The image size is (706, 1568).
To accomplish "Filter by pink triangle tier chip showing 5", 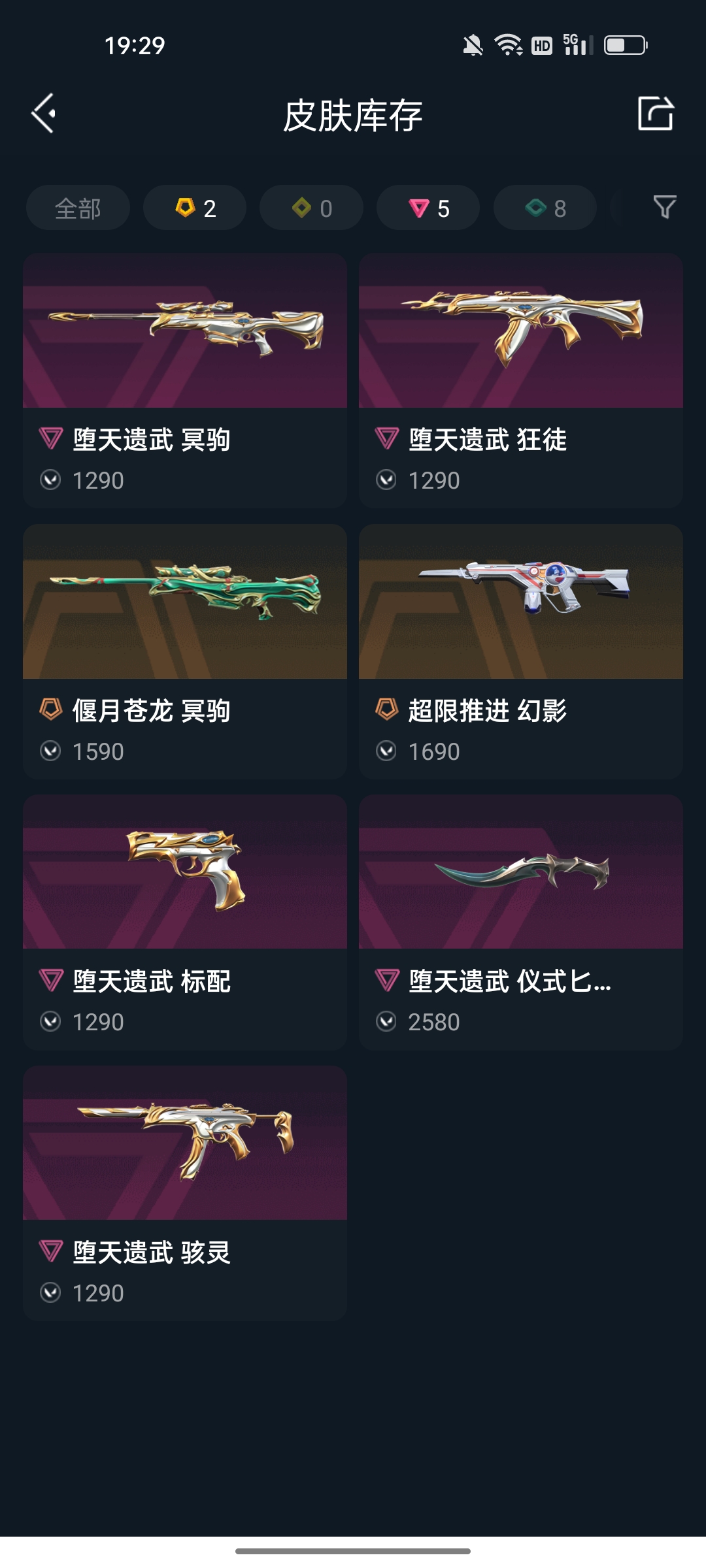I will point(428,208).
